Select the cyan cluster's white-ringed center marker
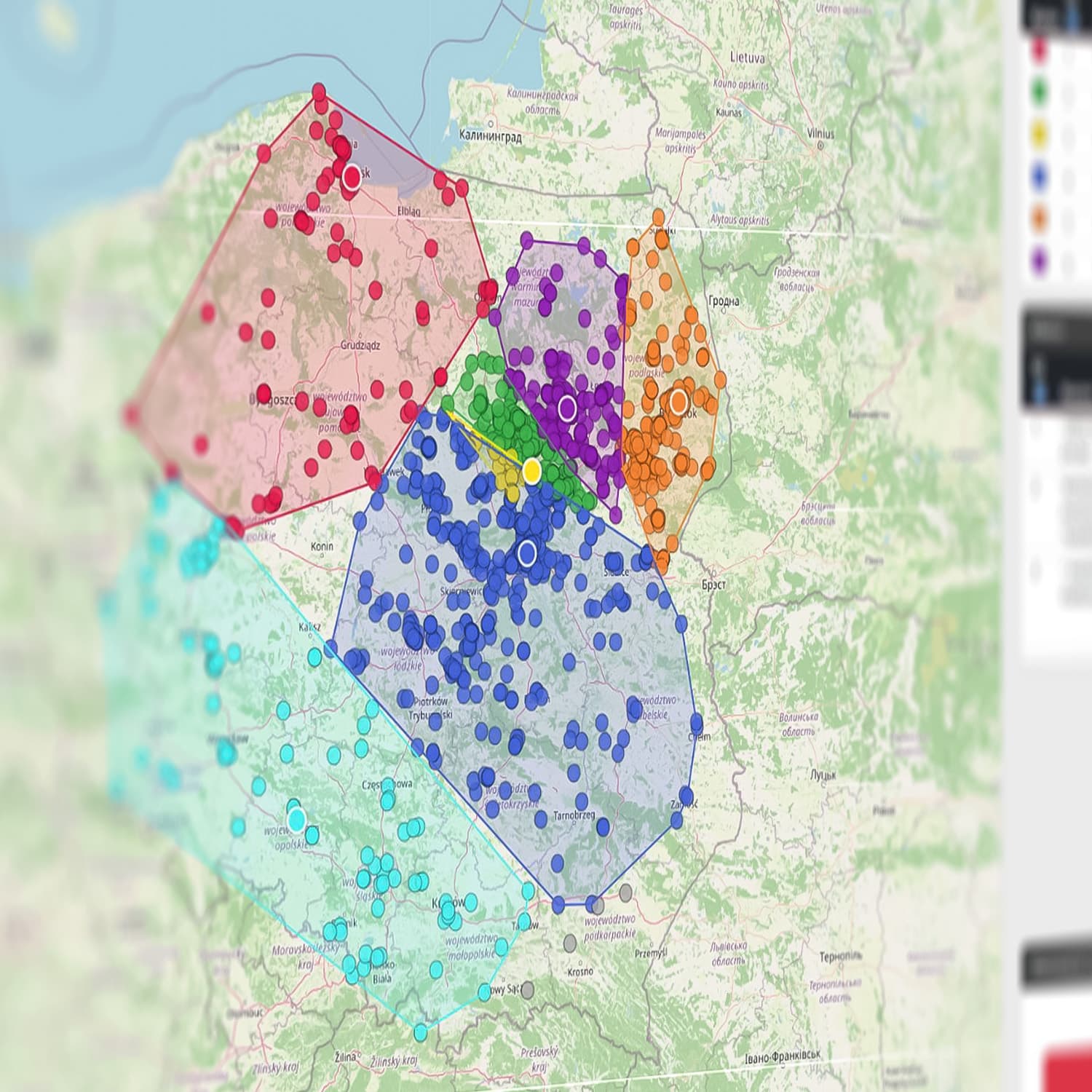Image resolution: width=1092 pixels, height=1092 pixels. pyautogui.click(x=296, y=820)
